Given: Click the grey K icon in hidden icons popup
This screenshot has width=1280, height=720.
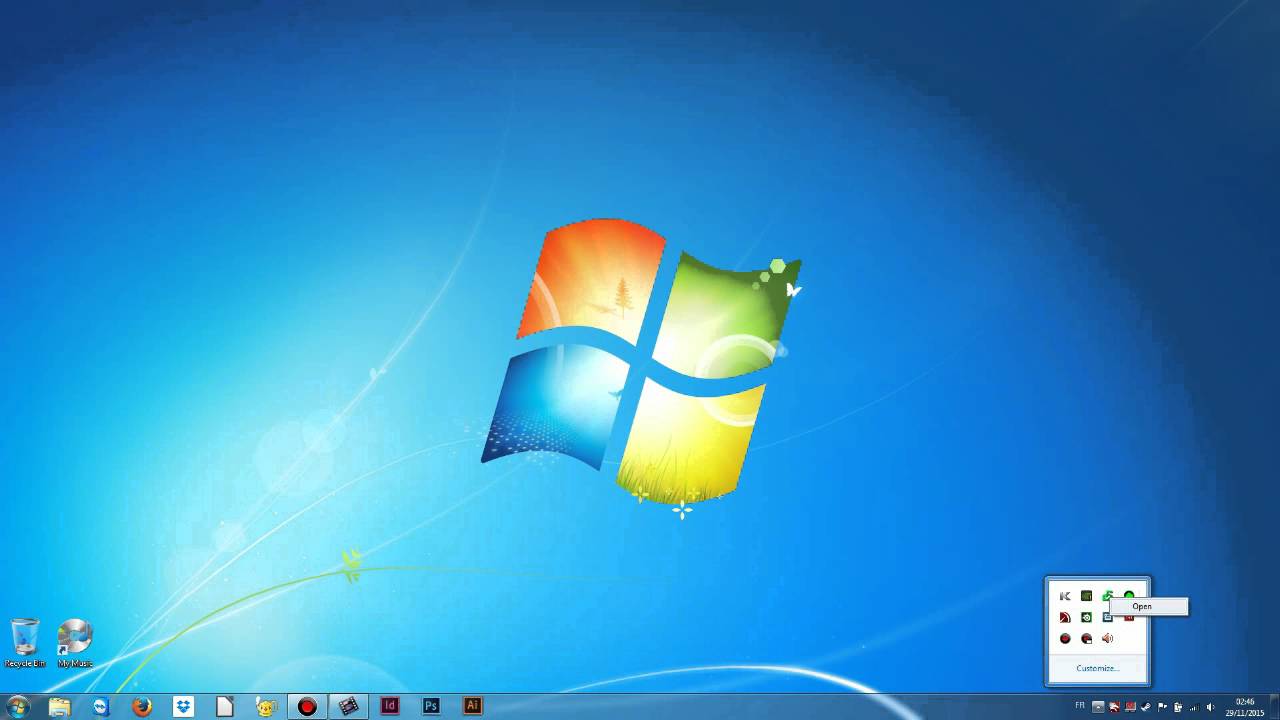Looking at the screenshot, I should click(1065, 596).
